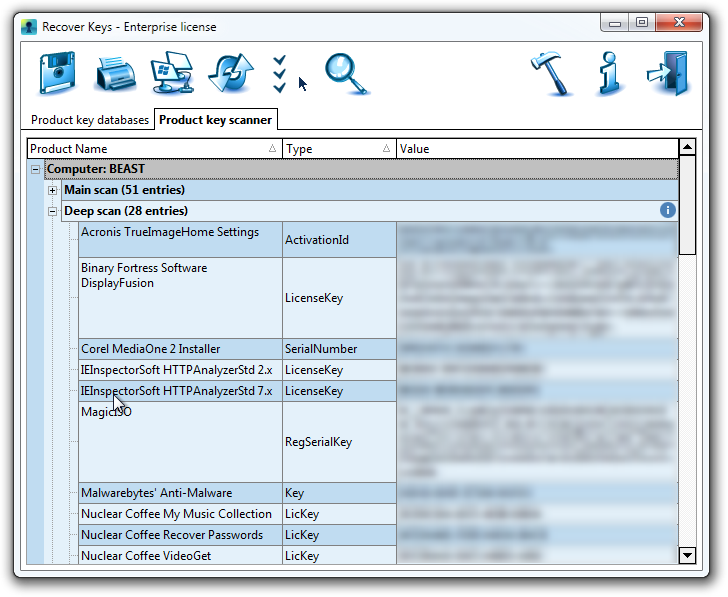Select Computer: BEAST row
This screenshot has width=728, height=597.
tap(361, 169)
